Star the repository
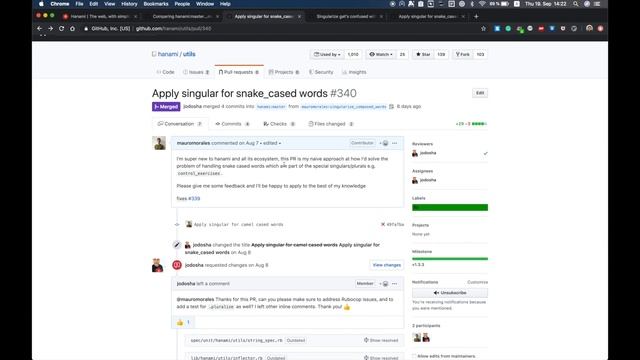This screenshot has height=360, width=640. tap(423, 54)
